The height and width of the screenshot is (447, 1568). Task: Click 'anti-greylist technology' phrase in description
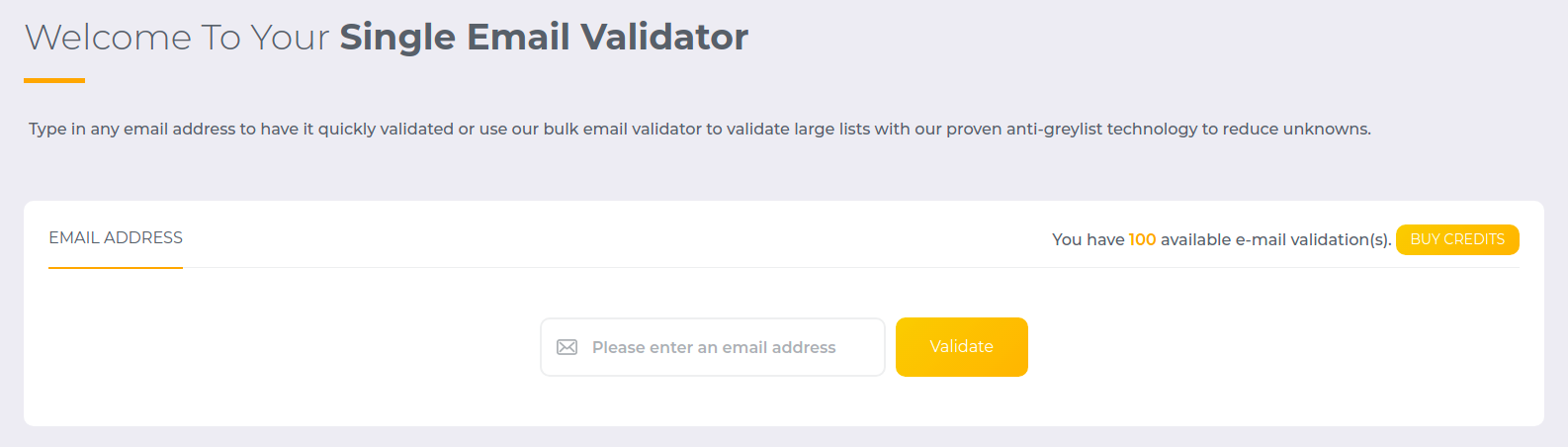[x=1101, y=129]
